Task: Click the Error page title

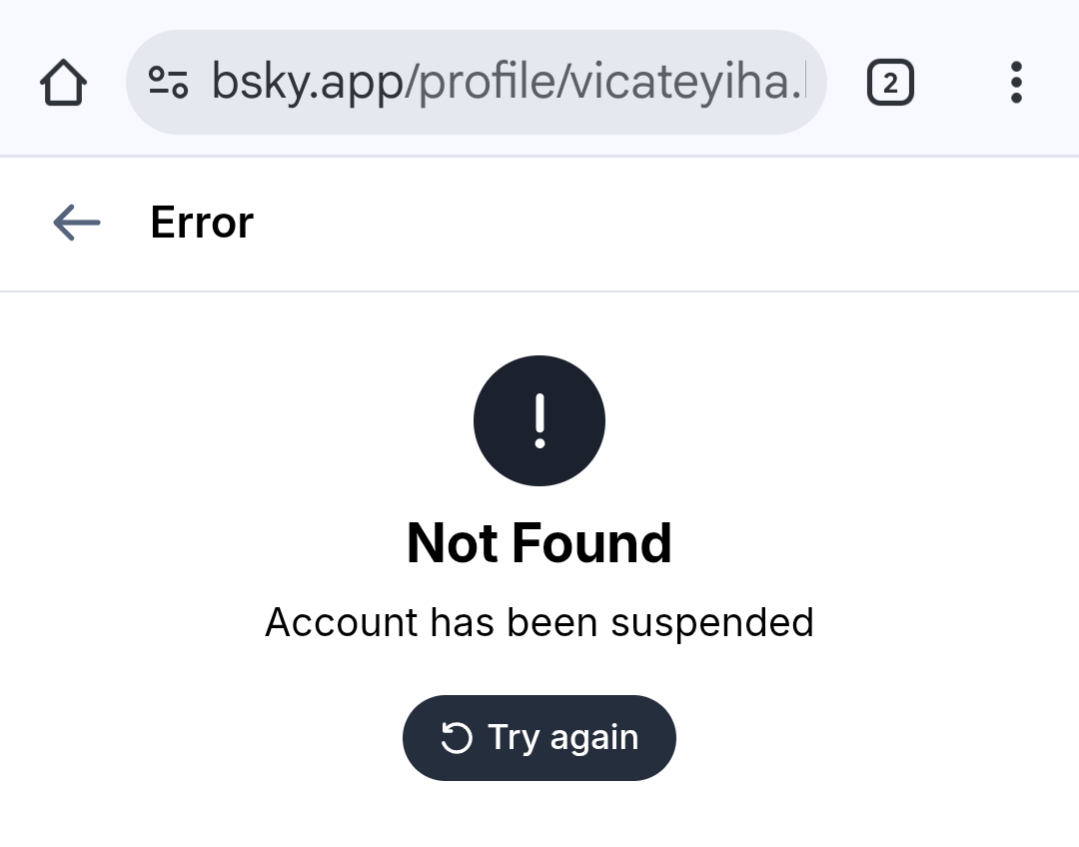Action: (201, 222)
